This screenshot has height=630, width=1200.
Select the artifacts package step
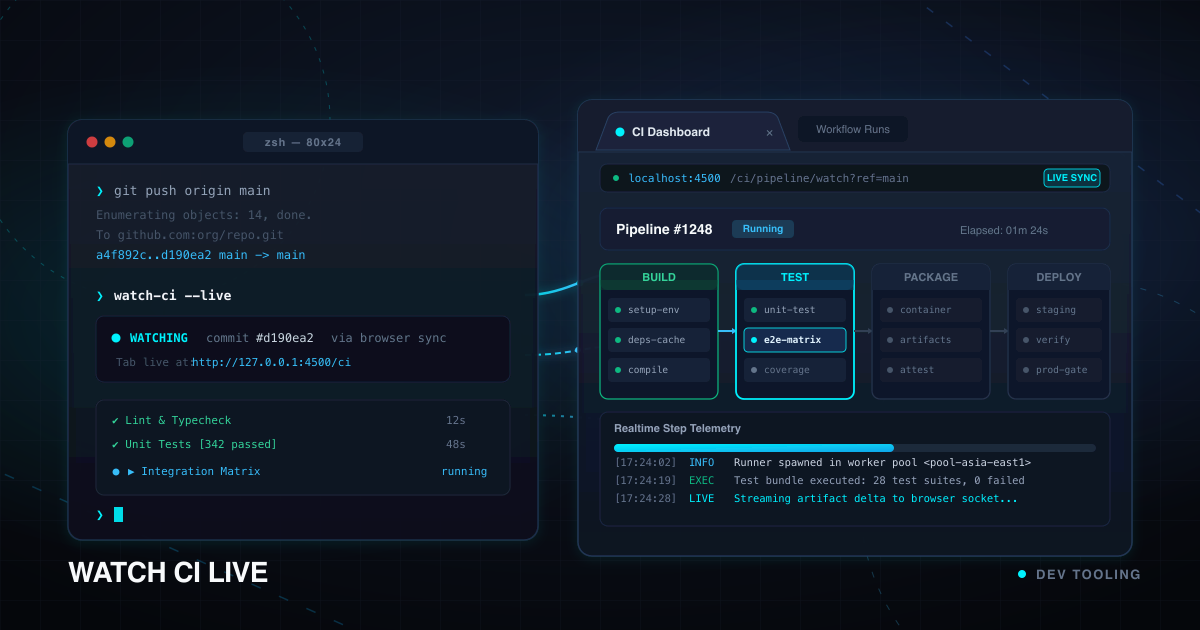[931, 340]
